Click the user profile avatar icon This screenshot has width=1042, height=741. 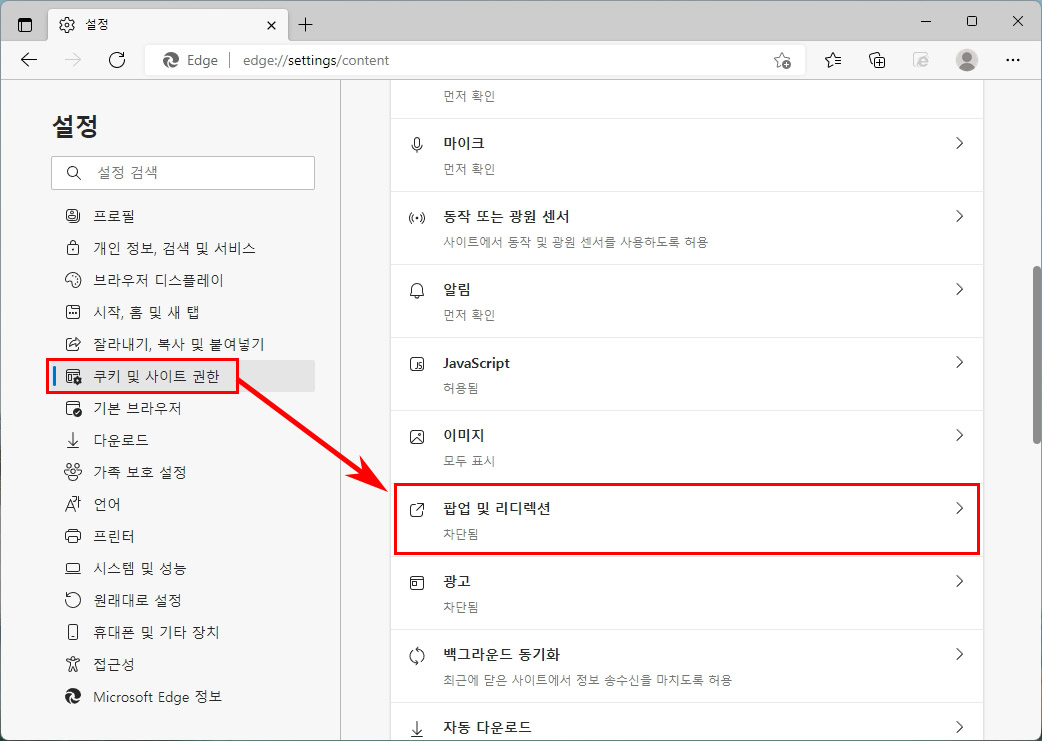966,60
